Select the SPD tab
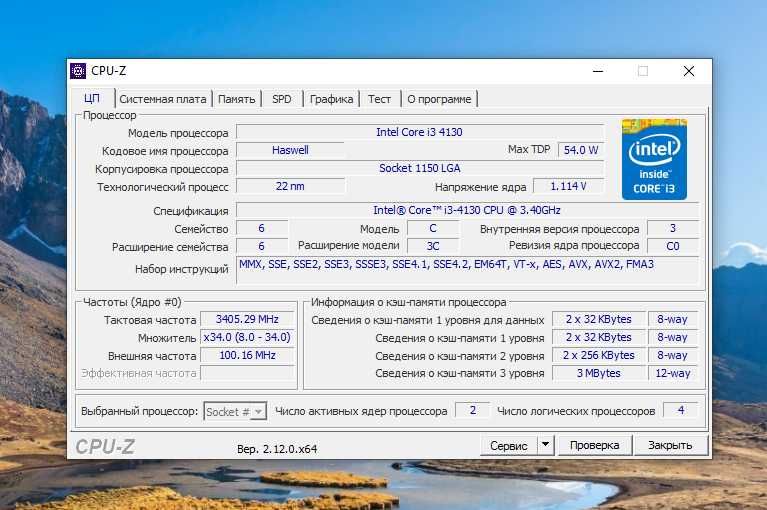 tap(282, 99)
